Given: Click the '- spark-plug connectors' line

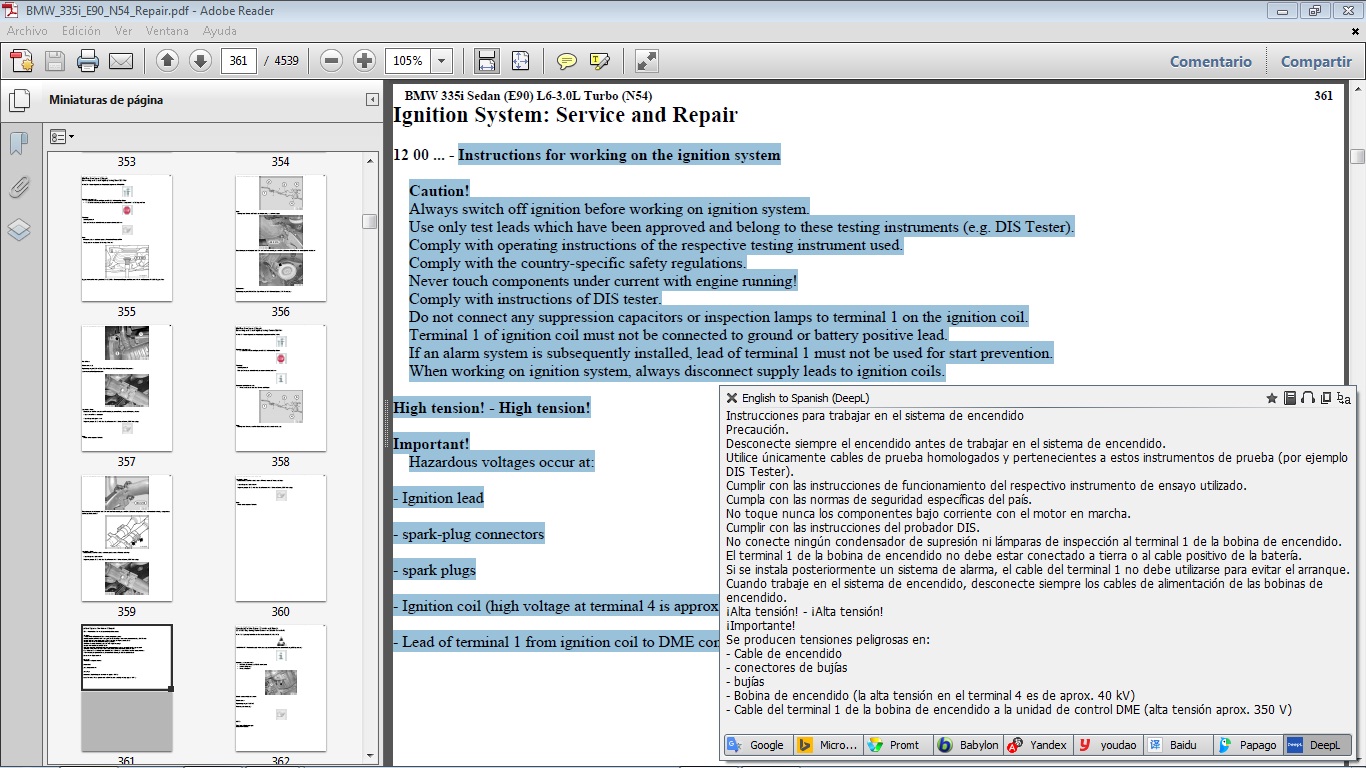Looking at the screenshot, I should point(469,534).
